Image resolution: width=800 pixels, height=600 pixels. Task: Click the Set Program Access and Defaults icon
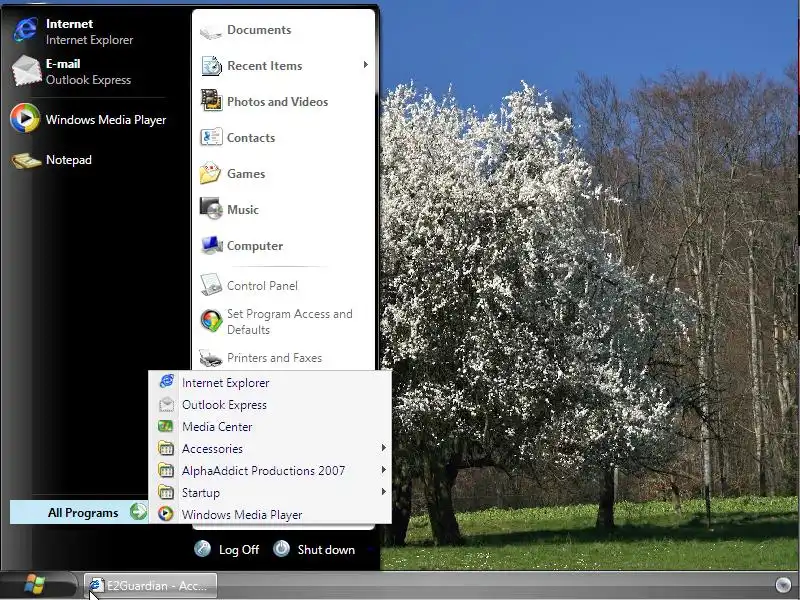pos(211,321)
